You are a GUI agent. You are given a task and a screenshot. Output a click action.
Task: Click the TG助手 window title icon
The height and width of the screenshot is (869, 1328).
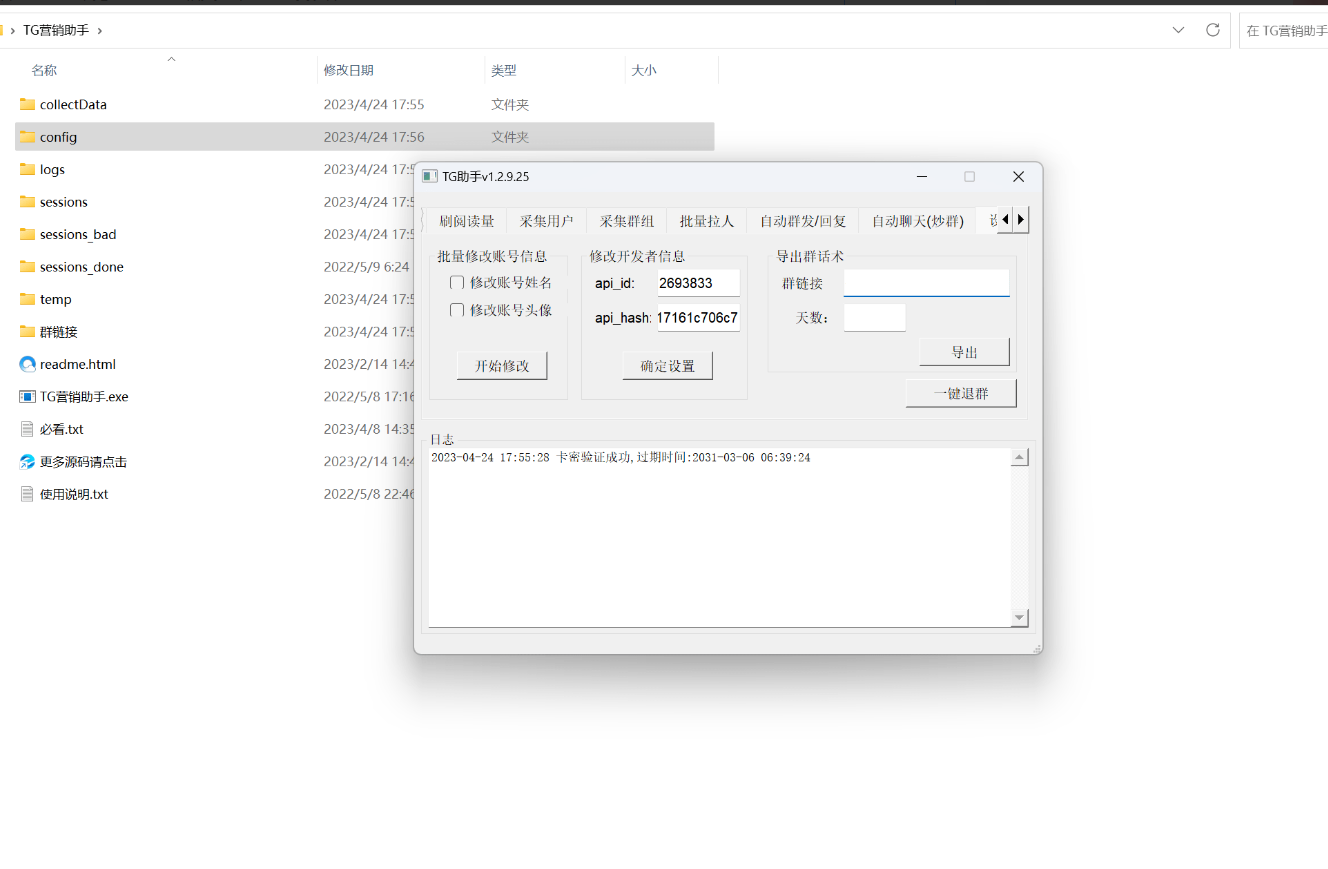[429, 176]
